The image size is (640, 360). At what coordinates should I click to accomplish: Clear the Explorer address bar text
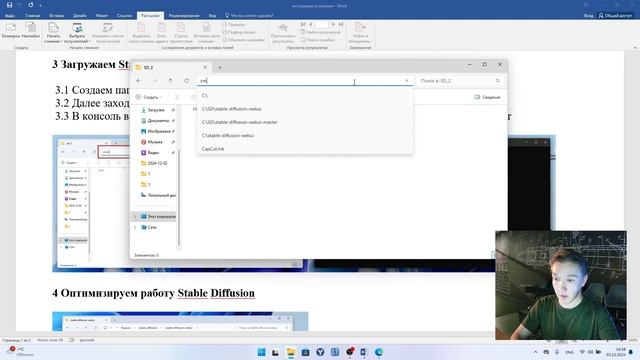click(x=407, y=81)
